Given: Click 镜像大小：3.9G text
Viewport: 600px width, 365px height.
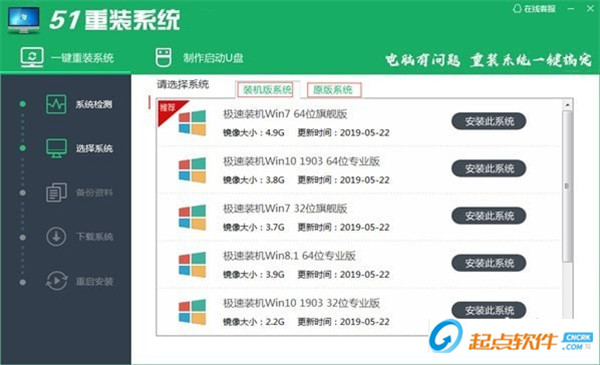Looking at the screenshot, I should click(254, 274).
